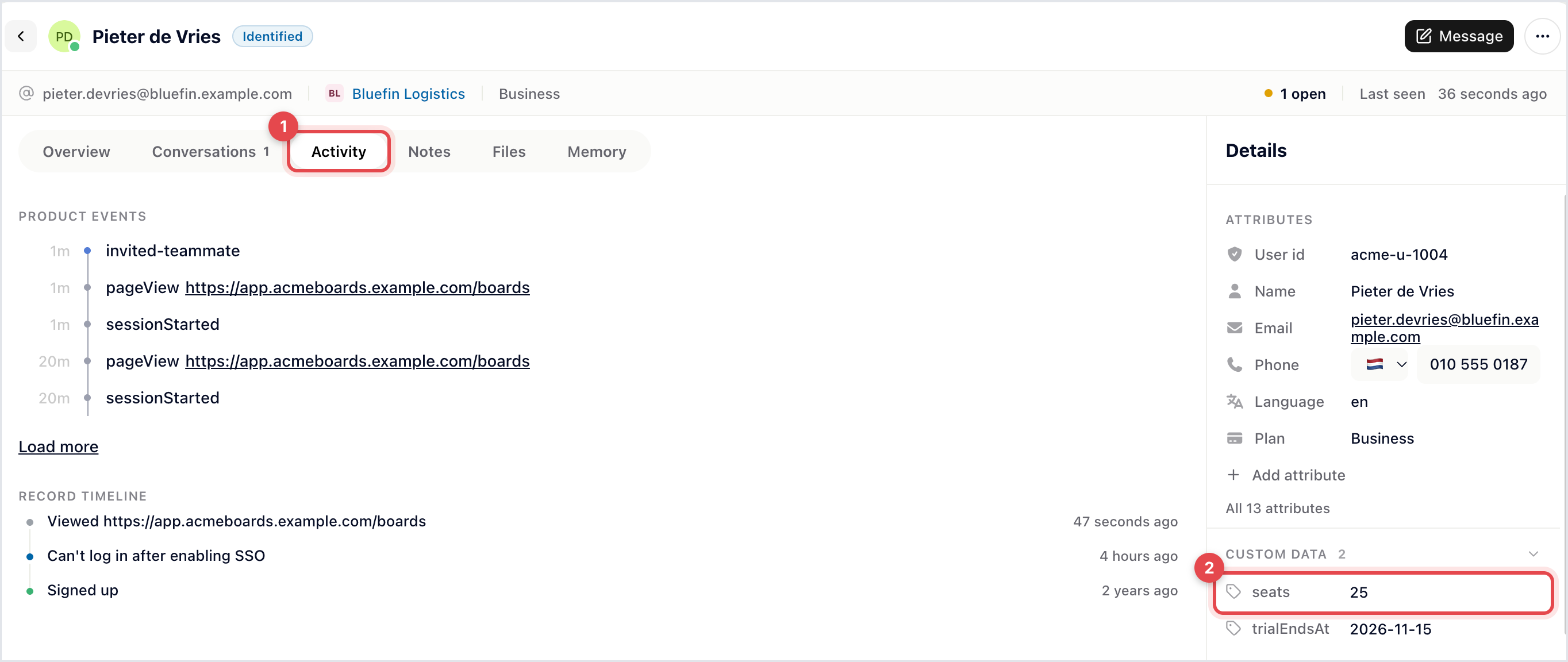Viewport: 1568px width, 662px height.
Task: Switch to the Overview tab
Action: (77, 152)
